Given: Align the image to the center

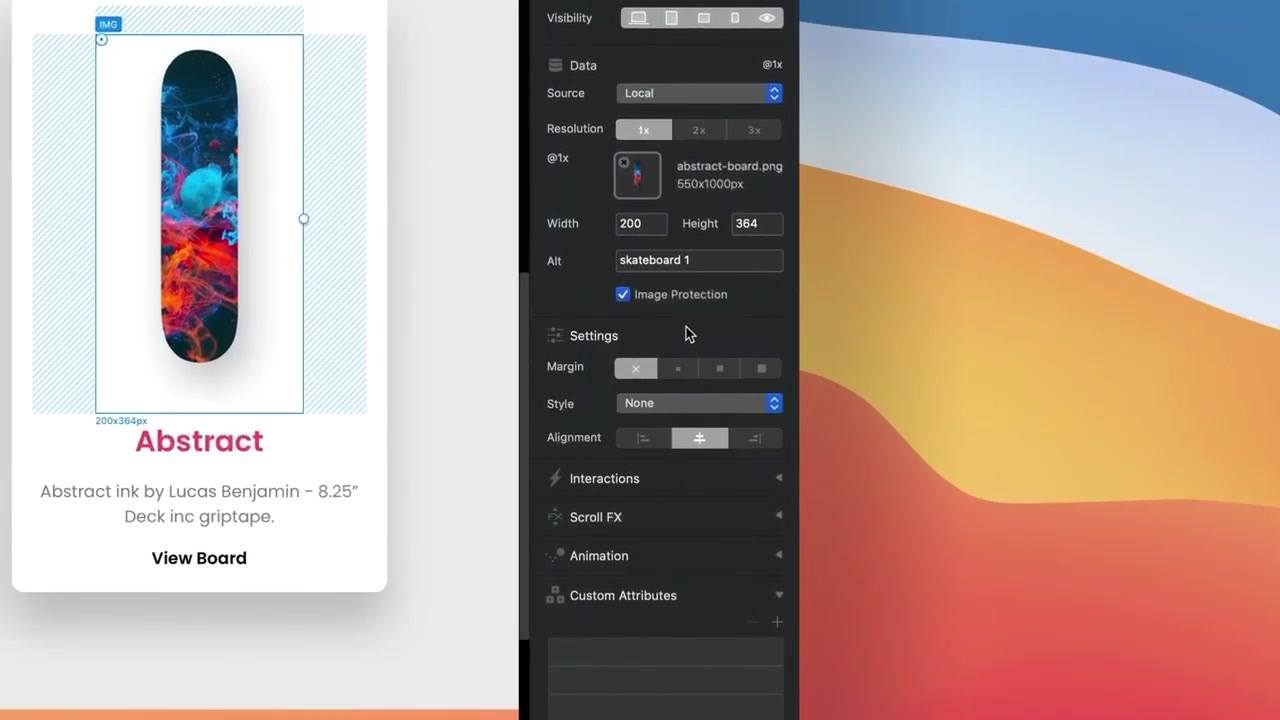Looking at the screenshot, I should click(x=699, y=438).
